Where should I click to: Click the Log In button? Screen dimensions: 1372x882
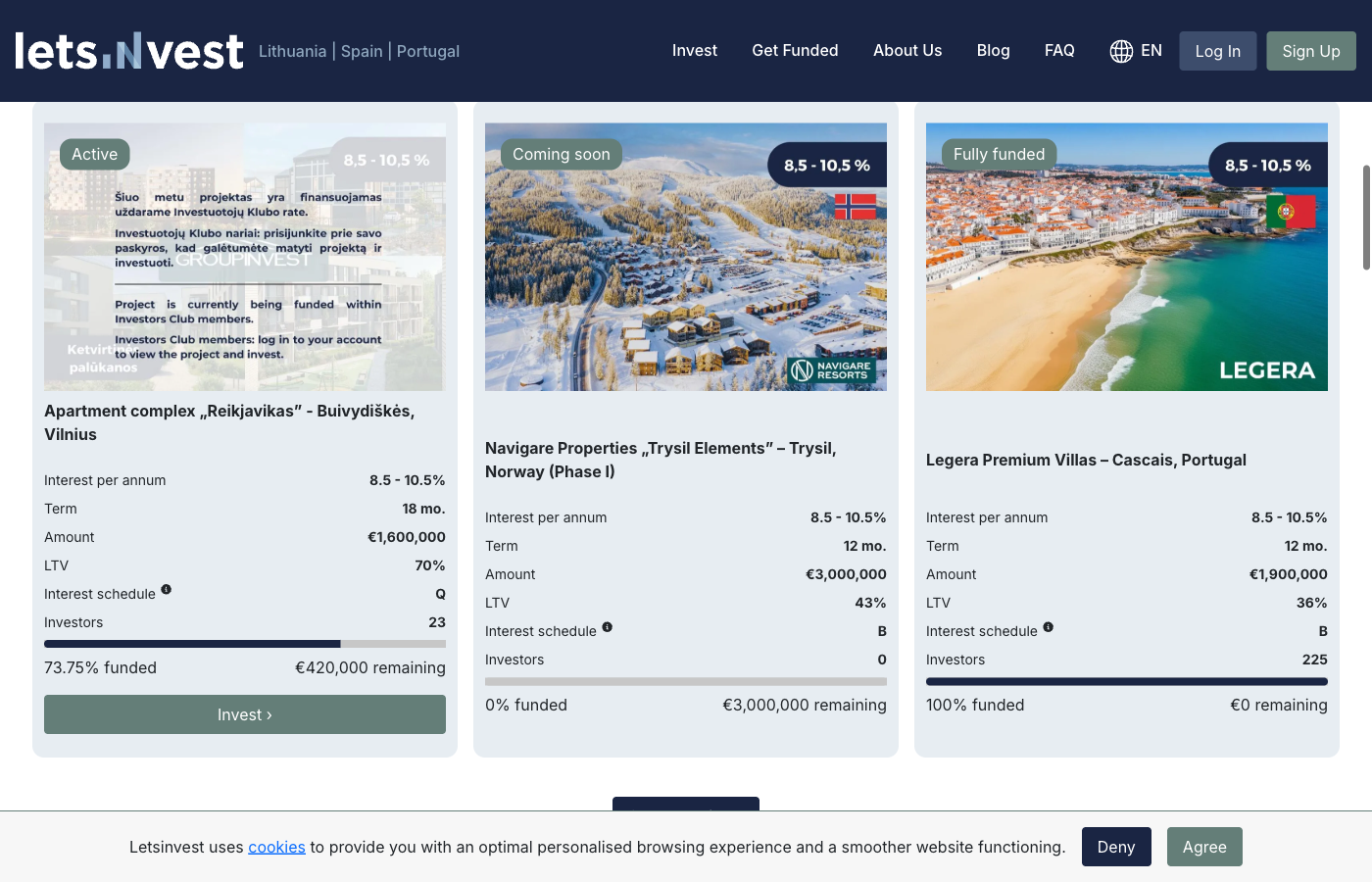(x=1217, y=50)
